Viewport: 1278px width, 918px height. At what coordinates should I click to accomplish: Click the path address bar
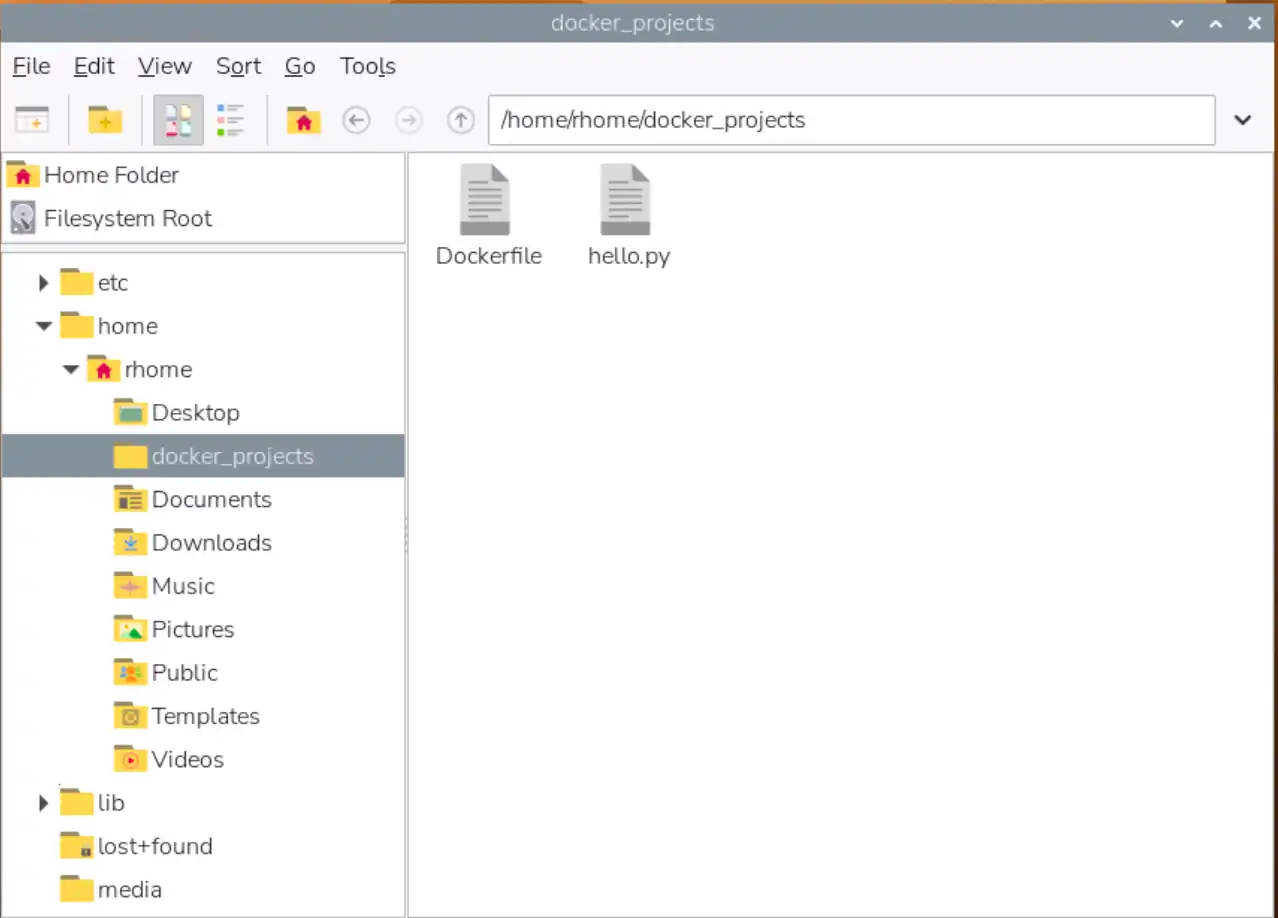pos(851,120)
